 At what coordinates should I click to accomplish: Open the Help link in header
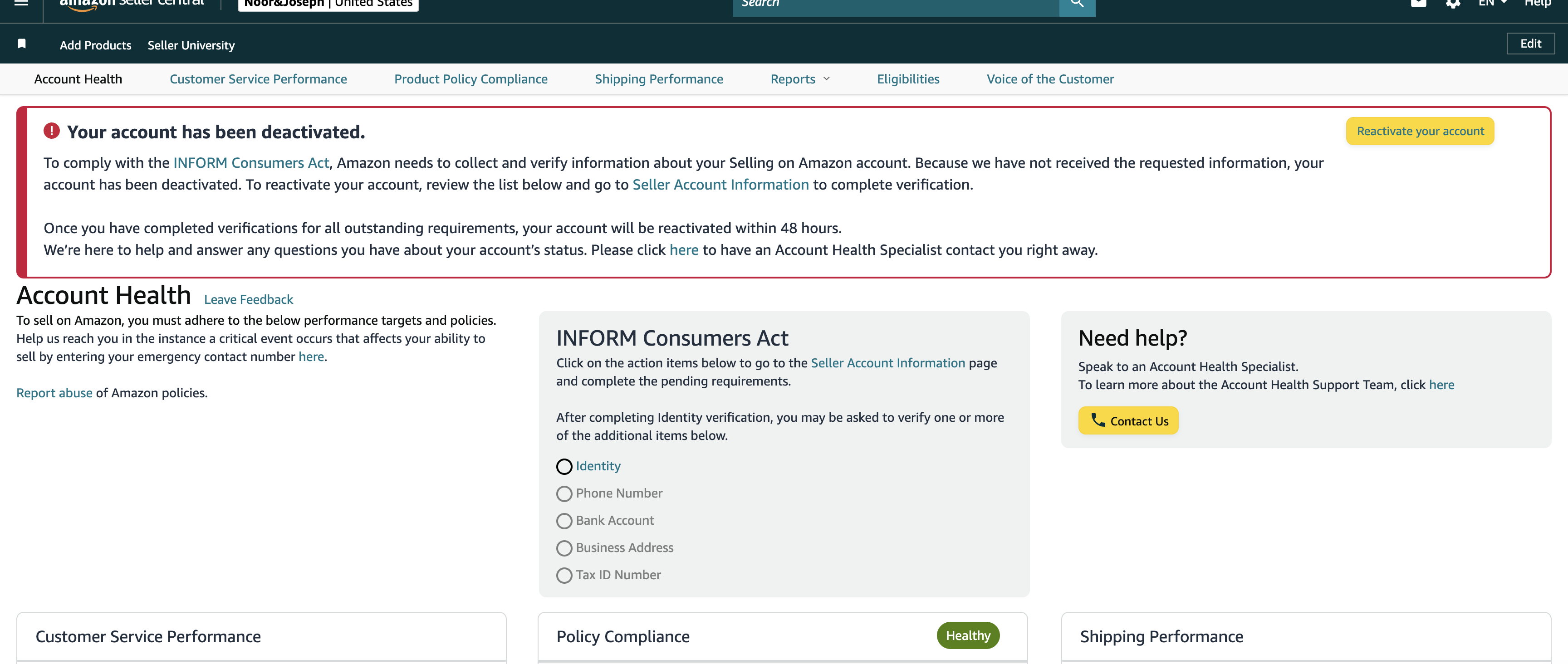1537,3
